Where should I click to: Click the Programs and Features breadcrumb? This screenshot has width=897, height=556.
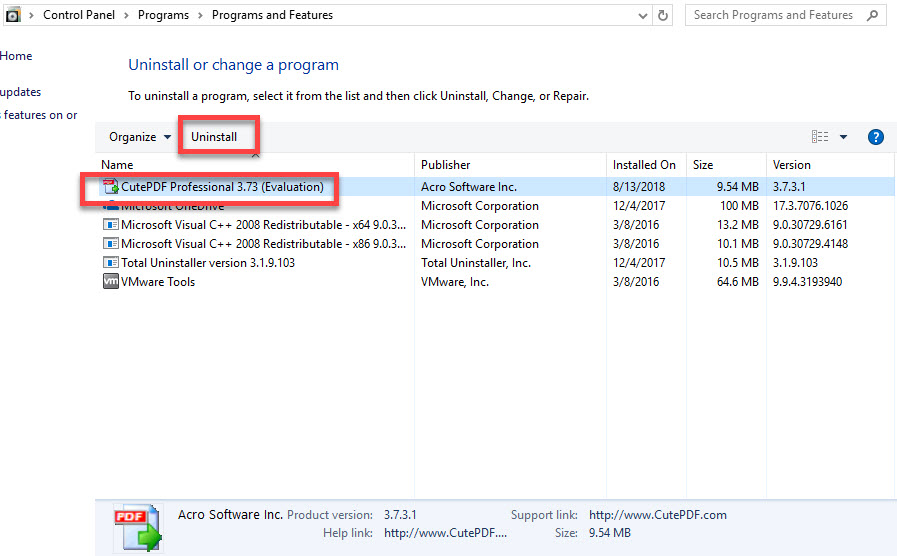pyautogui.click(x=272, y=15)
